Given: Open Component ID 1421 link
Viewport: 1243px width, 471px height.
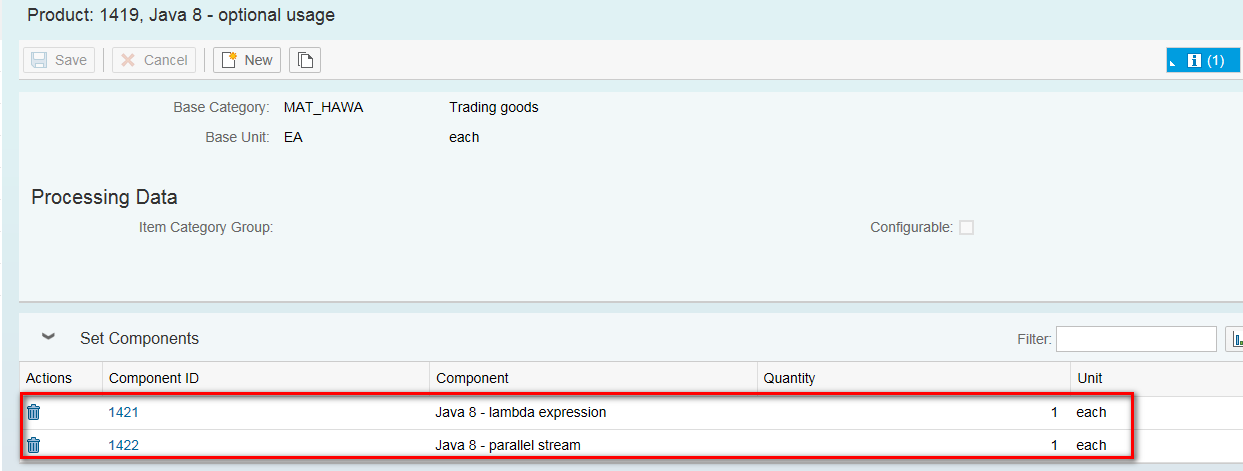Looking at the screenshot, I should [x=124, y=412].
